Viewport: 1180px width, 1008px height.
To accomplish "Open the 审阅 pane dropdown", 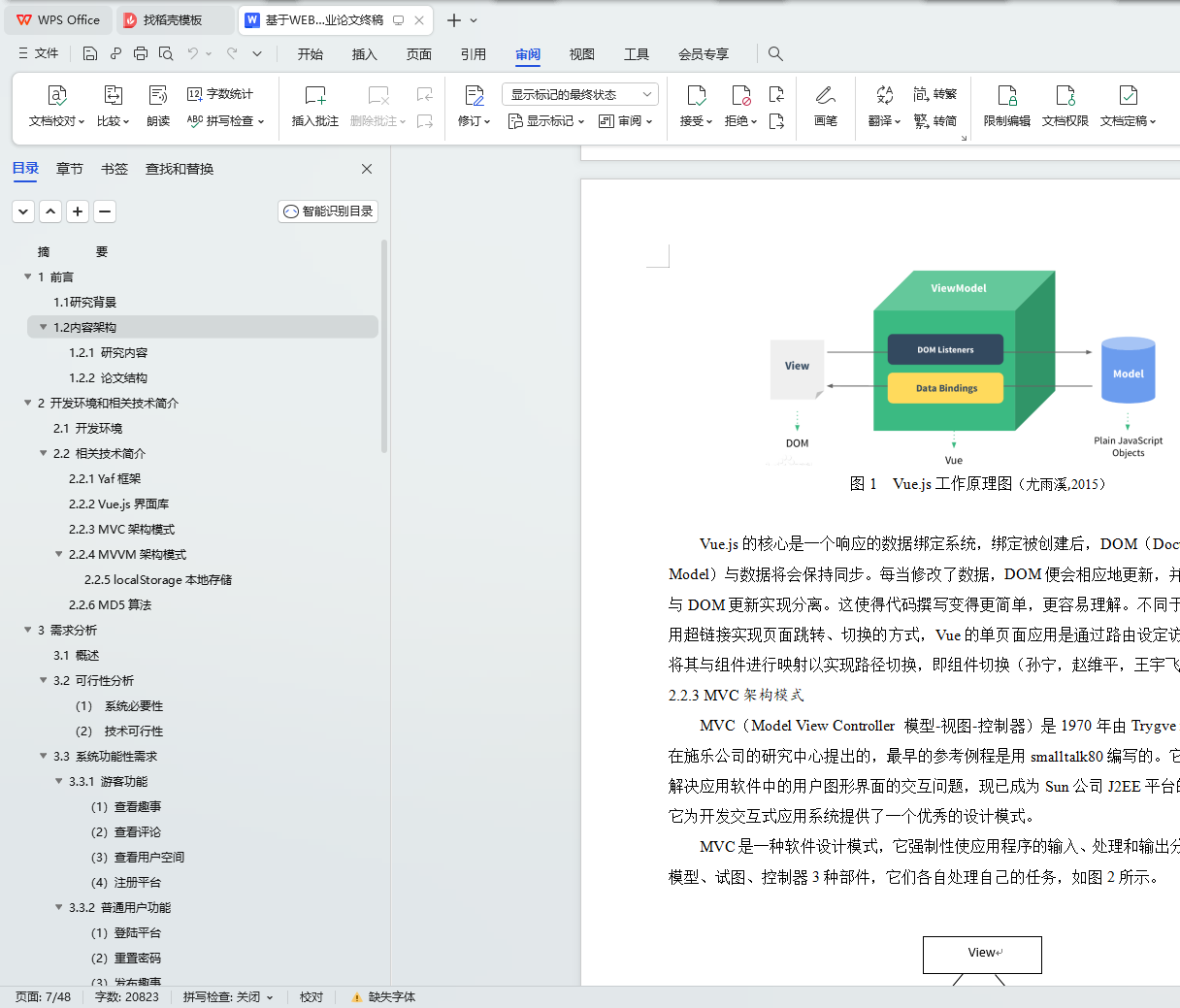I will pyautogui.click(x=626, y=121).
